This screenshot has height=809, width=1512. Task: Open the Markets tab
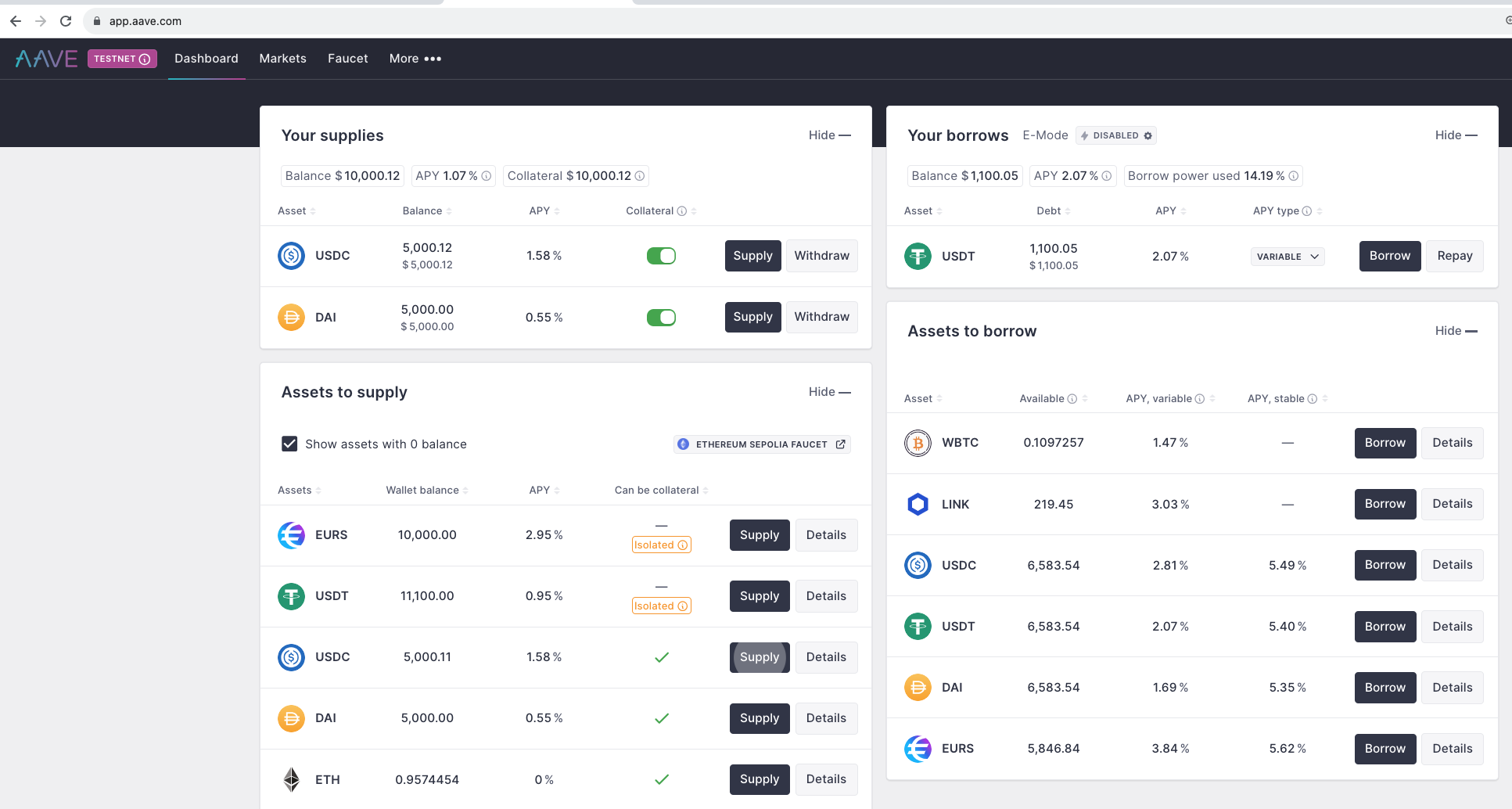(283, 59)
